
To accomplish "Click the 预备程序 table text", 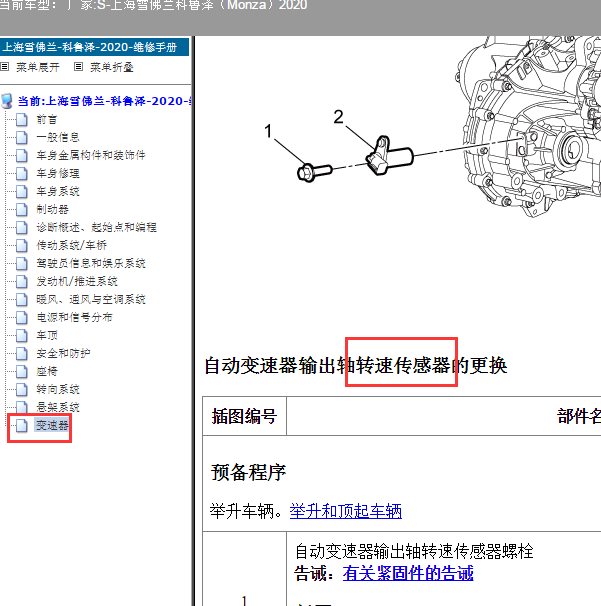I will click(249, 472).
